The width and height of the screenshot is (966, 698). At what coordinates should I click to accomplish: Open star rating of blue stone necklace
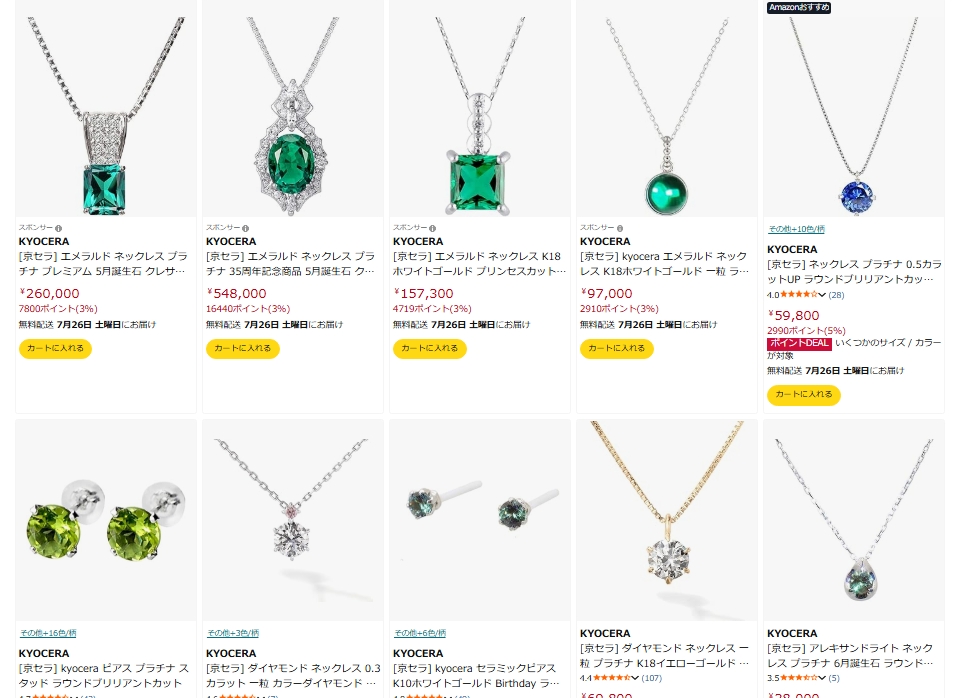click(798, 295)
